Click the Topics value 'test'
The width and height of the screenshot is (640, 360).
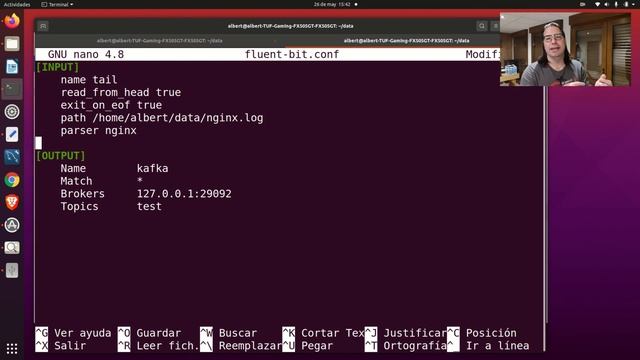[x=149, y=206]
